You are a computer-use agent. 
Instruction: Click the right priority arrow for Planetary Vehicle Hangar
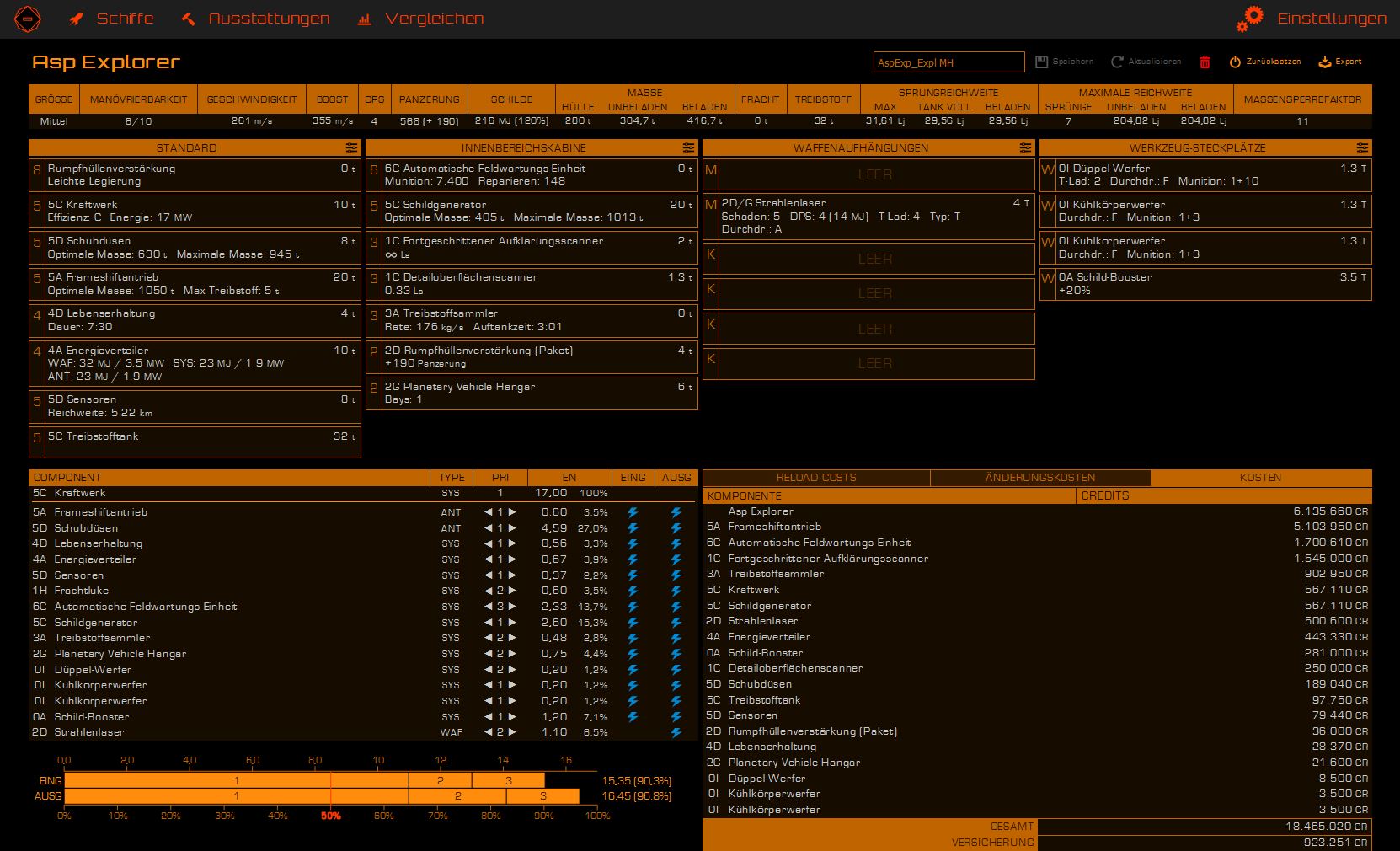(512, 654)
